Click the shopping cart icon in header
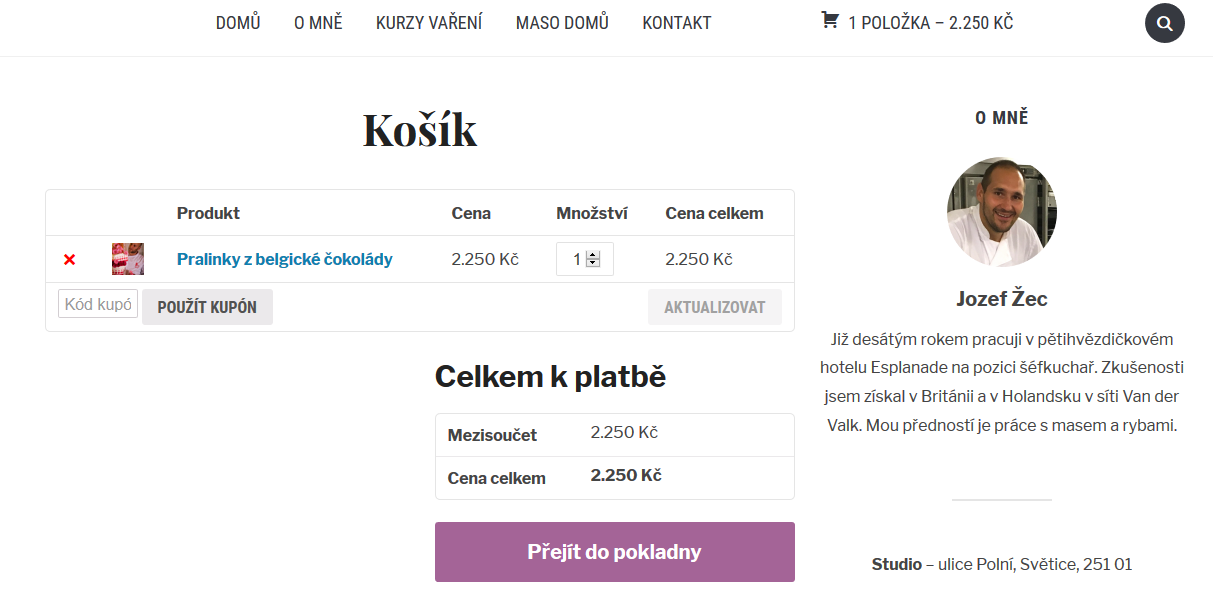The width and height of the screenshot is (1213, 596). coord(829,21)
